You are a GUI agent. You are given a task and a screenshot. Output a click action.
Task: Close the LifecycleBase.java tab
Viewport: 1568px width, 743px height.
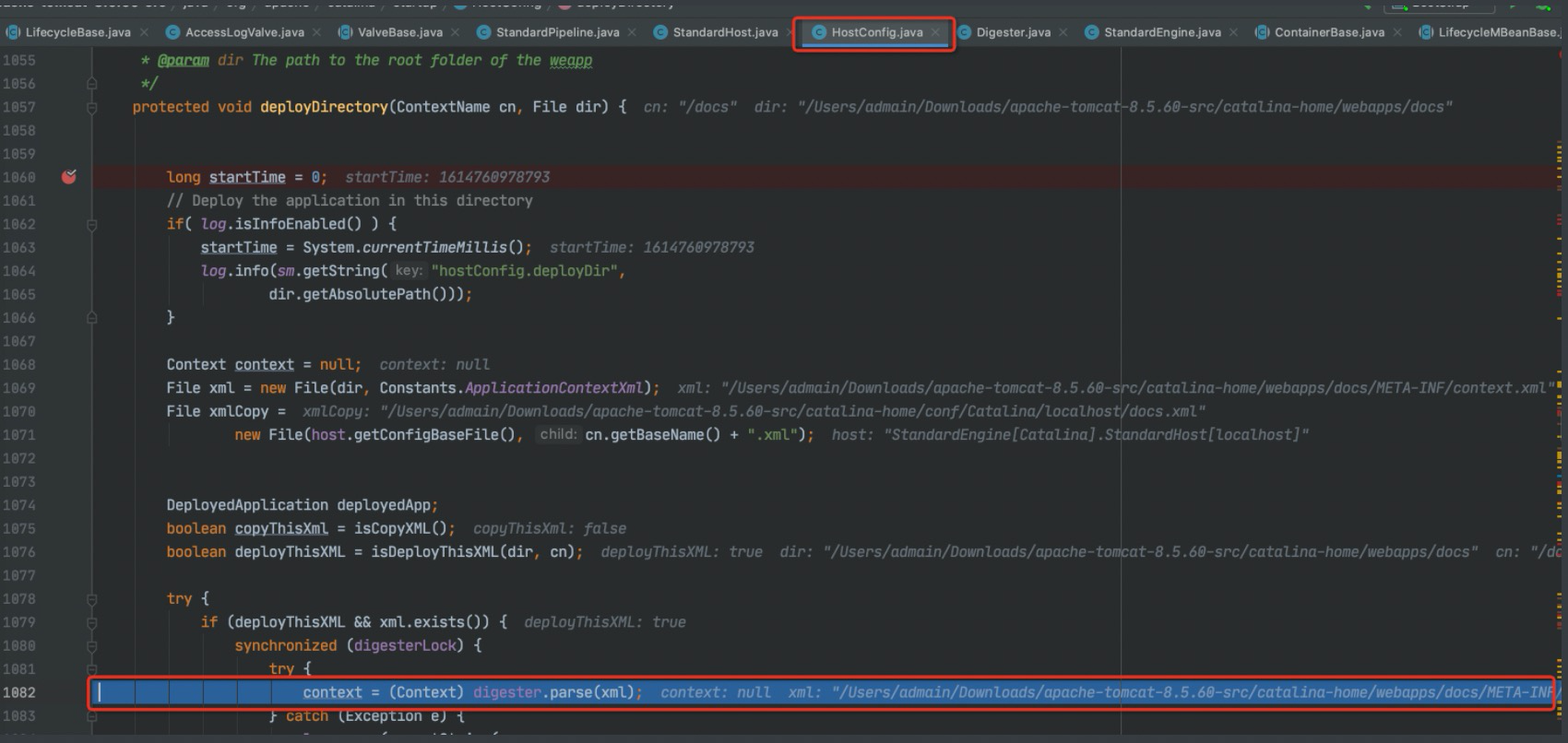[145, 32]
